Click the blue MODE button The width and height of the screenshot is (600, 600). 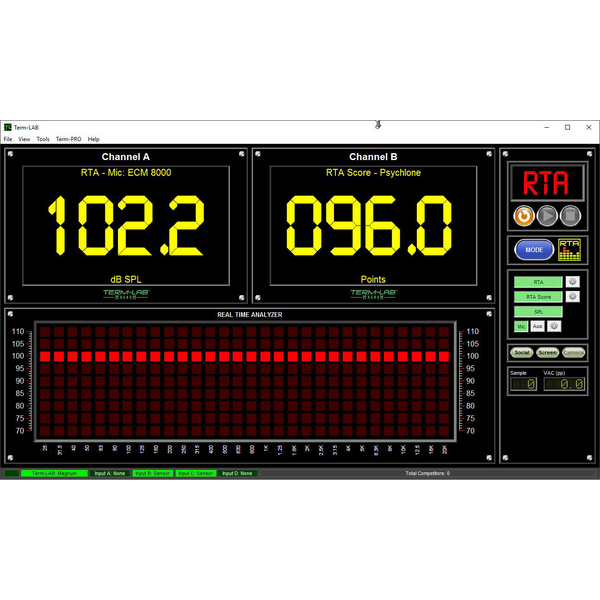tap(534, 250)
